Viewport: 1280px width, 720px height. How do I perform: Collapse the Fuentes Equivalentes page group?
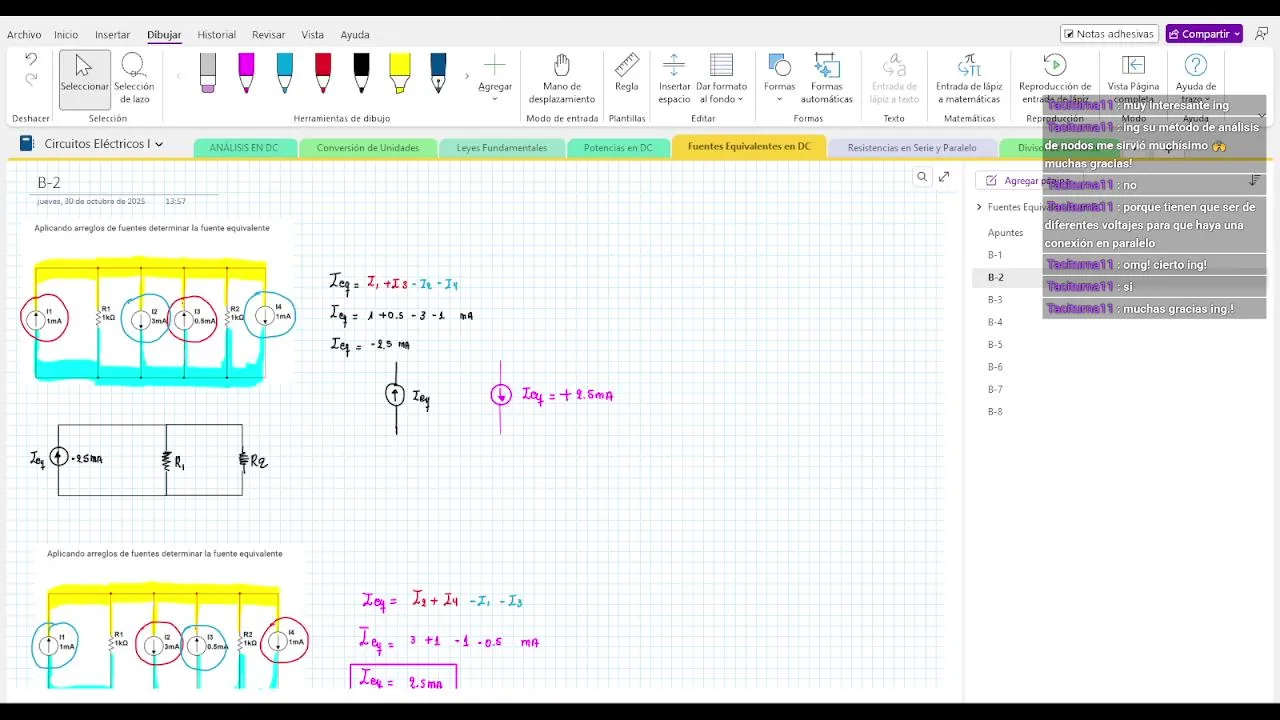[x=979, y=207]
